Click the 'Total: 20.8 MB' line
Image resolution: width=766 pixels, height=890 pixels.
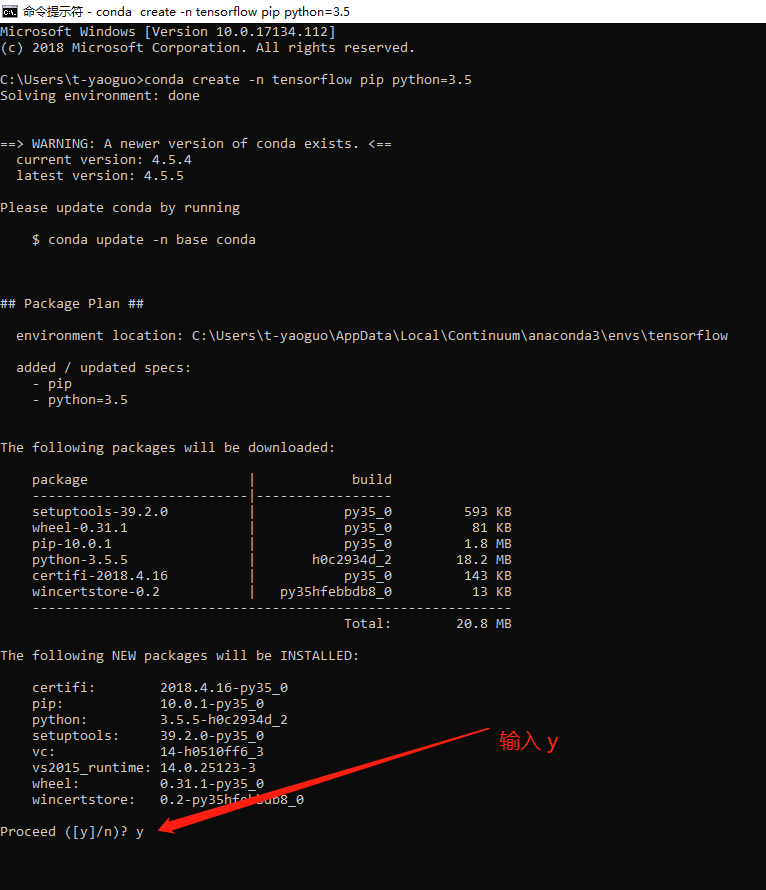[427, 624]
